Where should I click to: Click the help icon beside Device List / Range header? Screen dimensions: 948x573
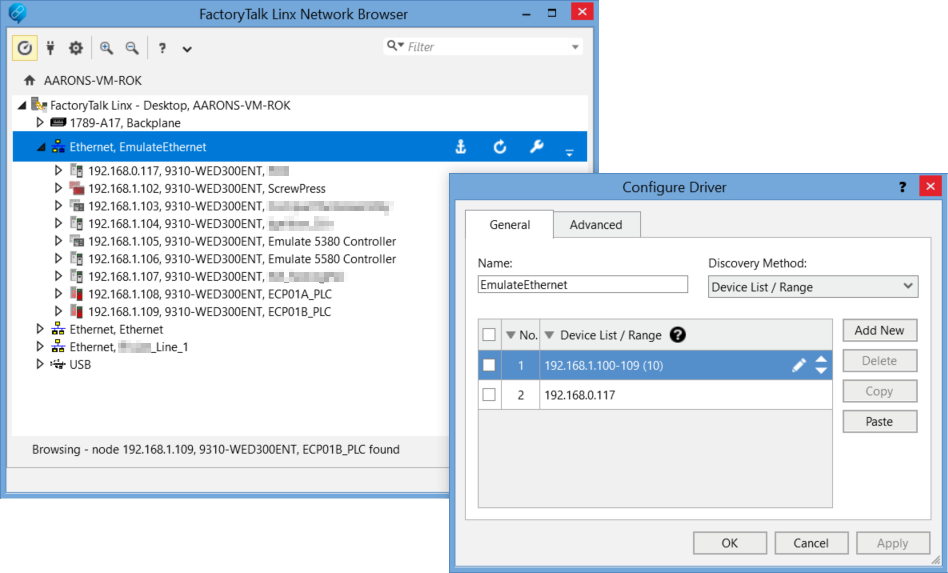678,334
